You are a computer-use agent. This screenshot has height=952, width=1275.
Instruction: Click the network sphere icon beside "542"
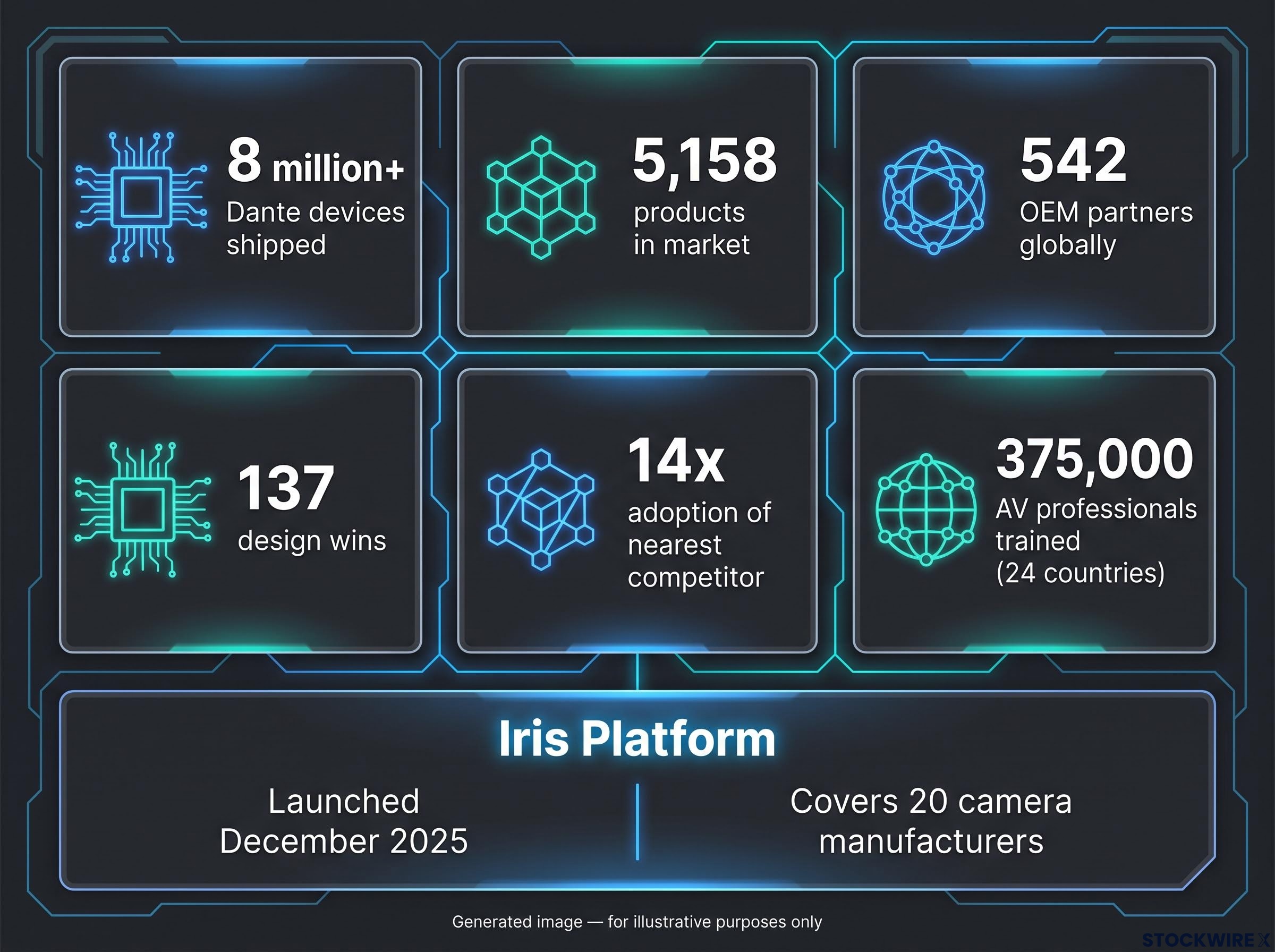(933, 197)
